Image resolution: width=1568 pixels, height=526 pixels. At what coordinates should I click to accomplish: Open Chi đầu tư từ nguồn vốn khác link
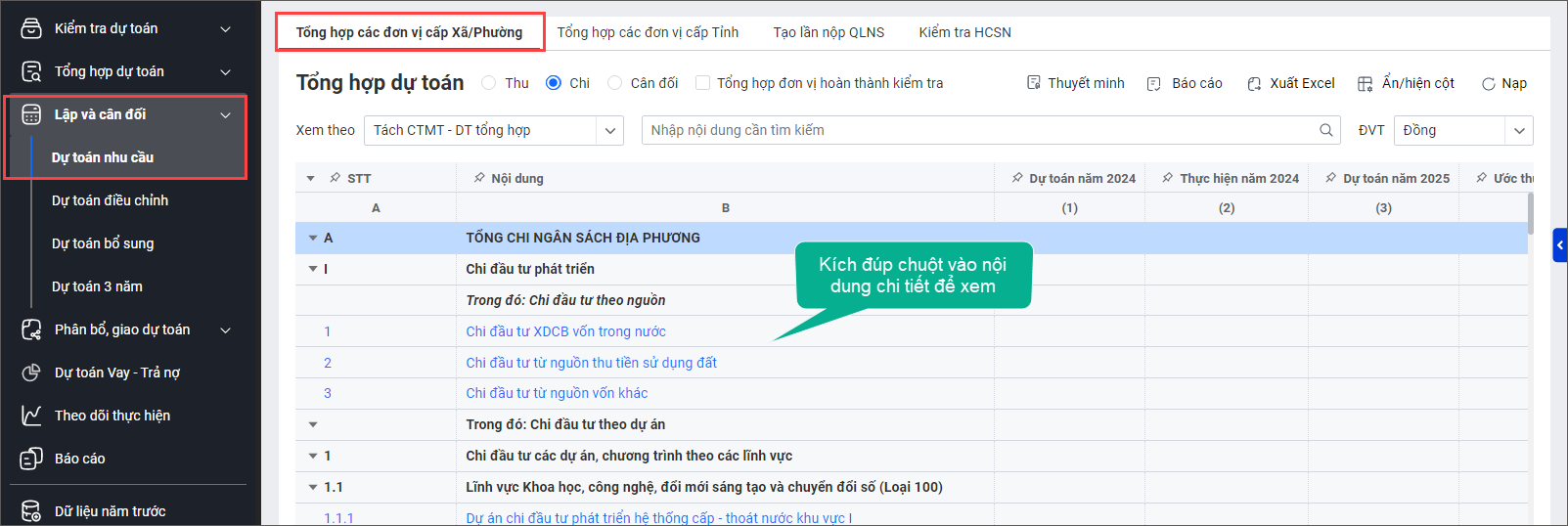[557, 393]
